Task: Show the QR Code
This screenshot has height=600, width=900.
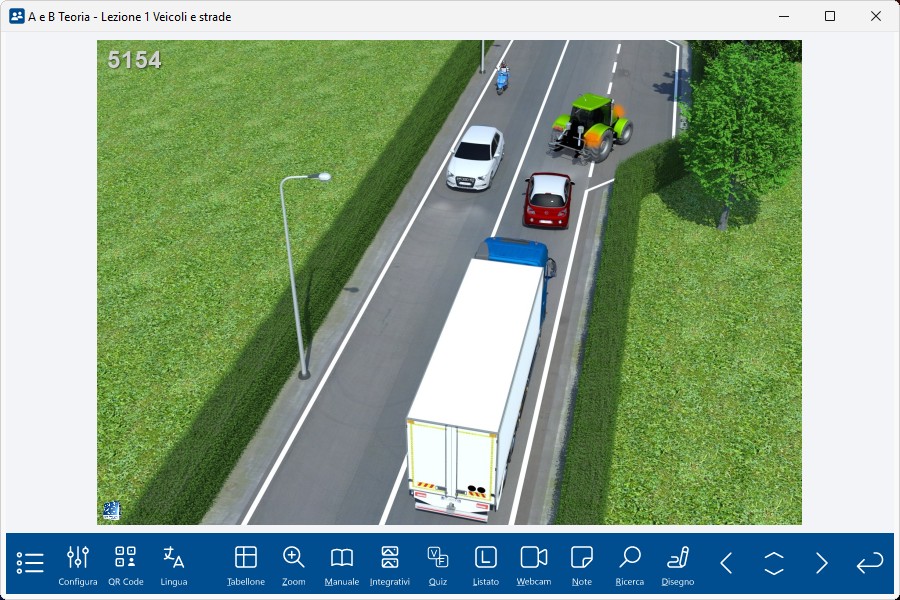Action: pos(126,564)
